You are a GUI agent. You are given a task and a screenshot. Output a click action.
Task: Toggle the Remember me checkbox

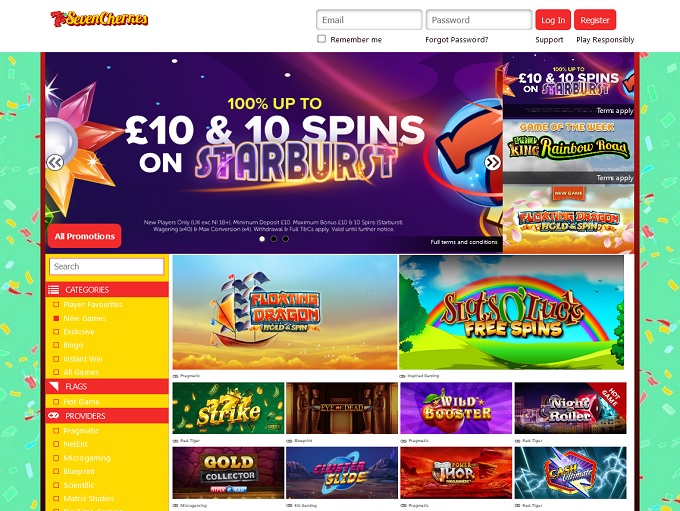click(321, 39)
